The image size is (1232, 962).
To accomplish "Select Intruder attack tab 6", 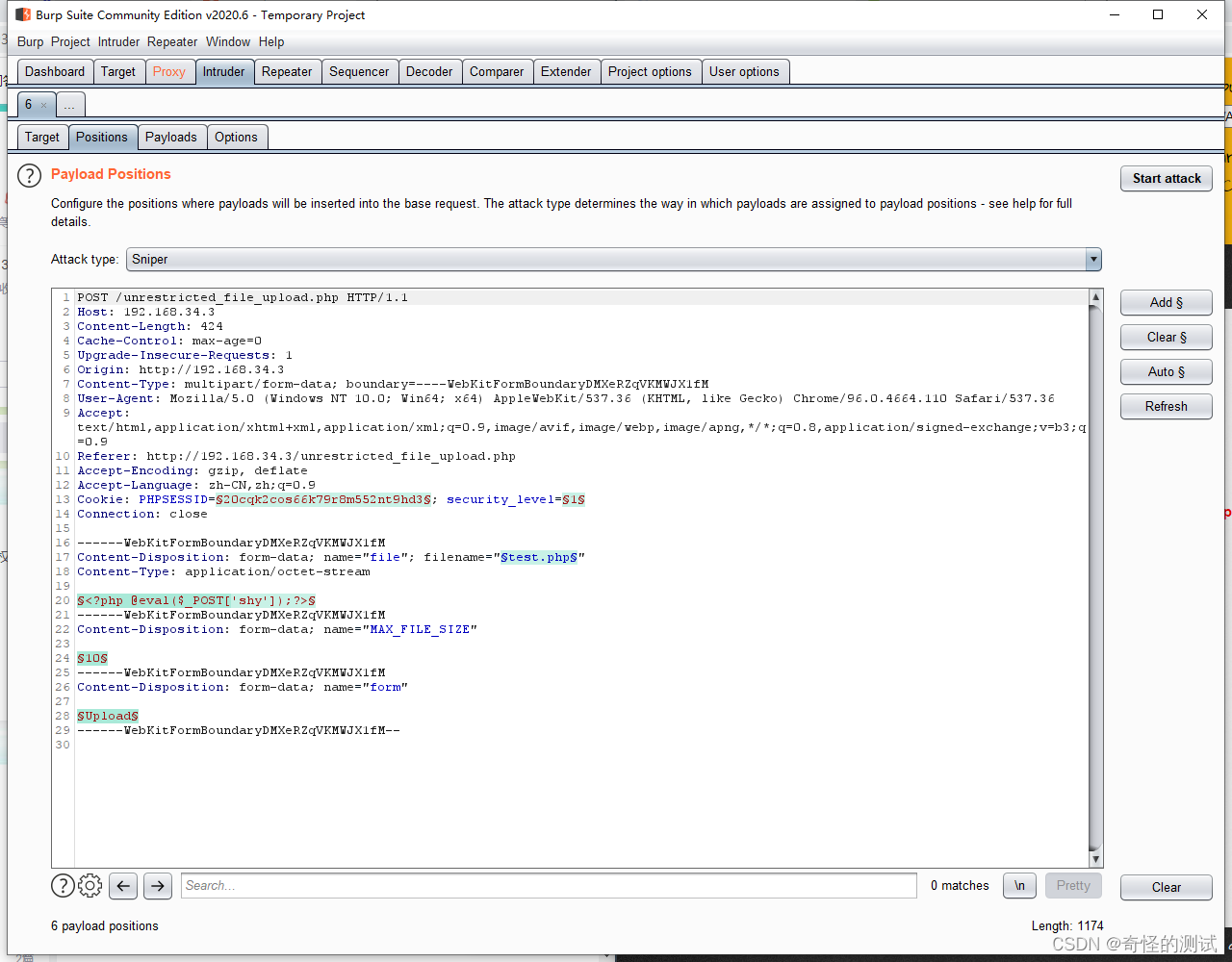I will point(29,105).
